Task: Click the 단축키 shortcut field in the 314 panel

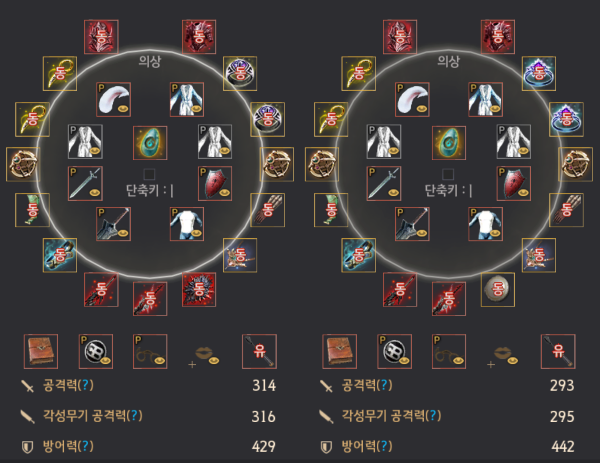Action: pos(150,190)
